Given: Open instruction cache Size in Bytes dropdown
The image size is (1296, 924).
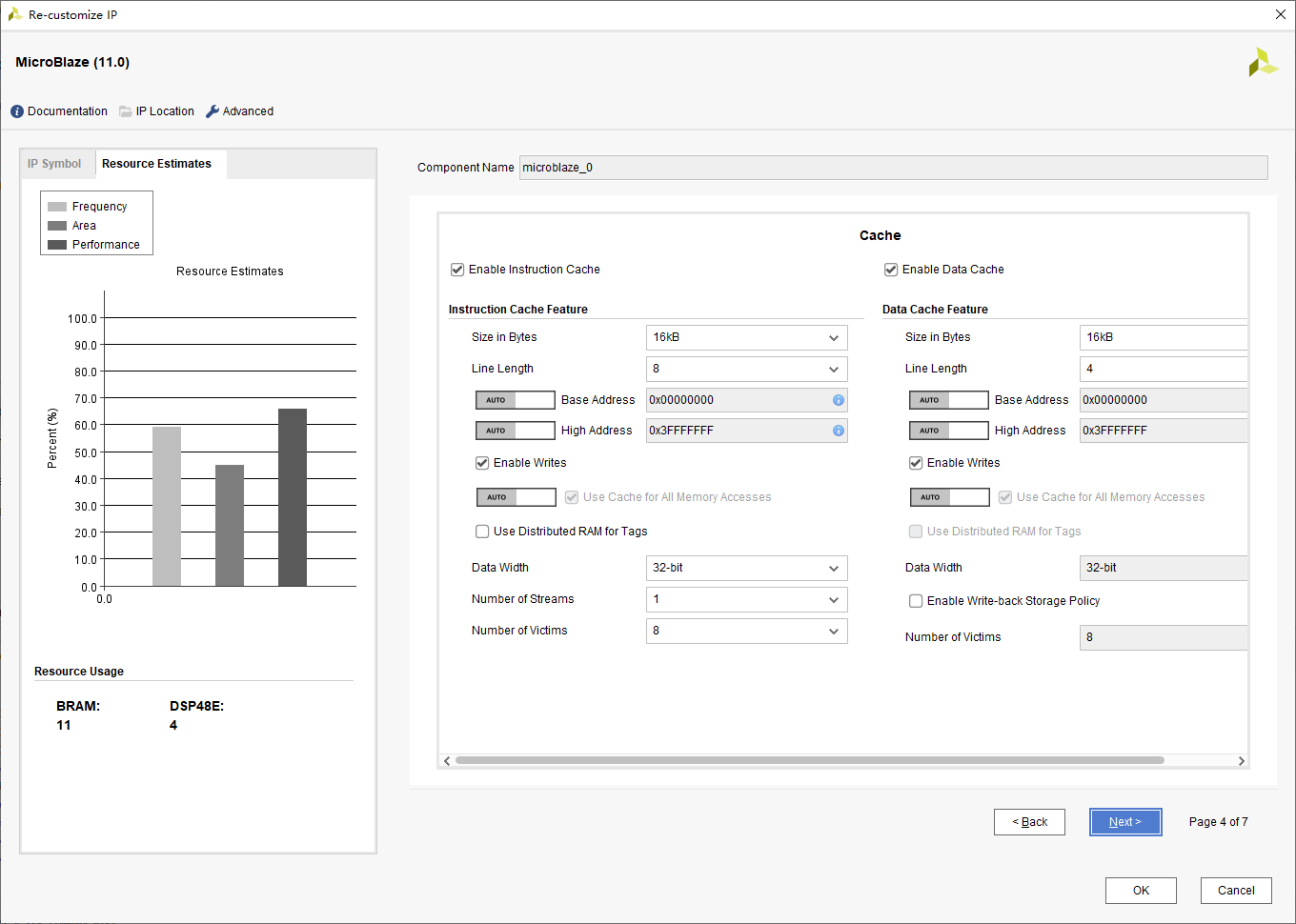Looking at the screenshot, I should tap(747, 337).
